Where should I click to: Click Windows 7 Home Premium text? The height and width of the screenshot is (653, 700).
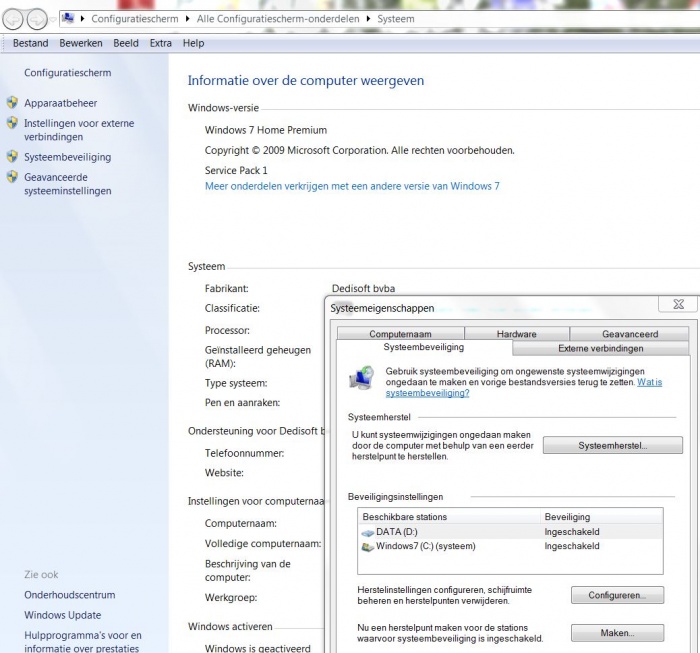266,130
